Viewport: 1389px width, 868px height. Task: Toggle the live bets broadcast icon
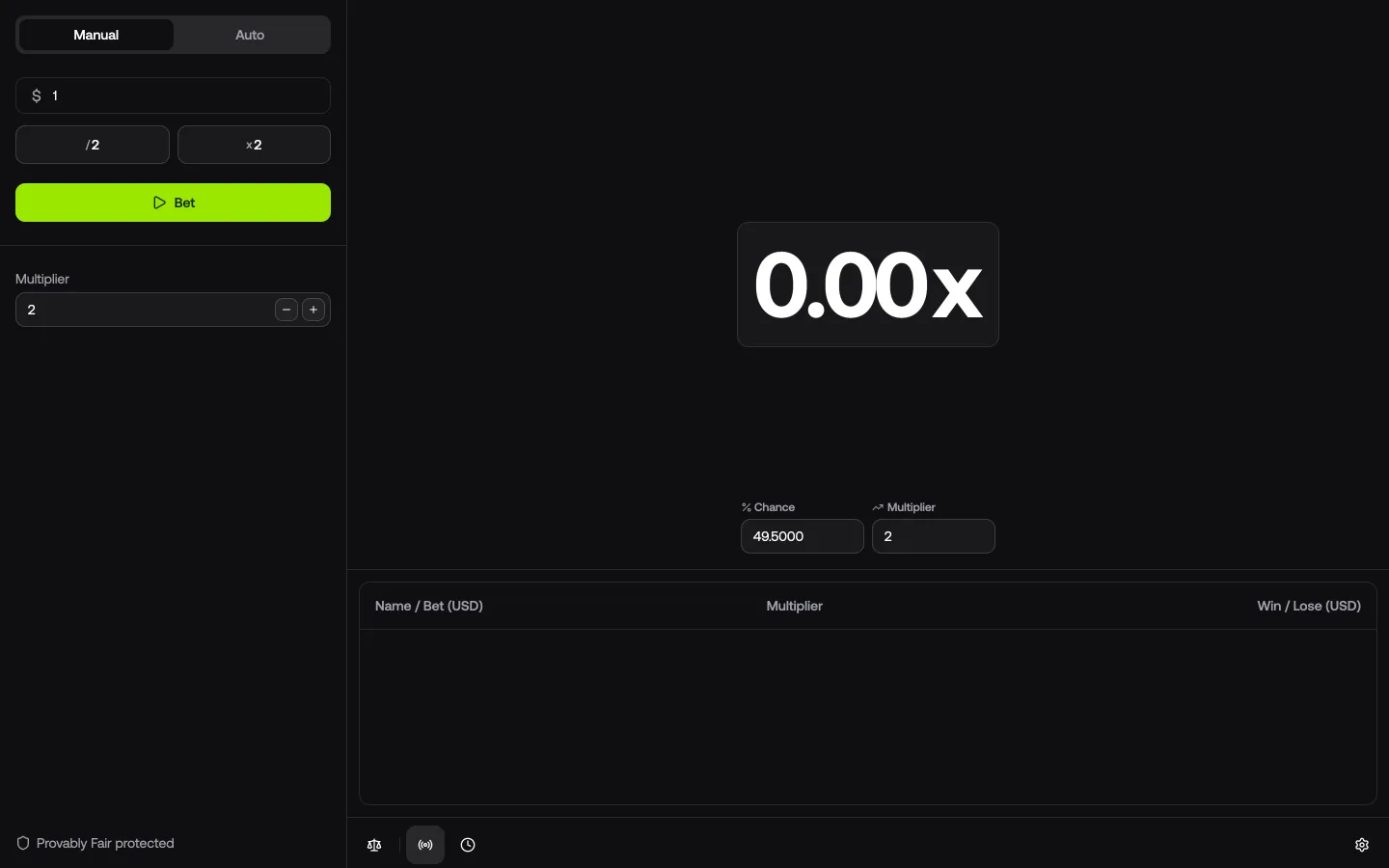click(425, 845)
